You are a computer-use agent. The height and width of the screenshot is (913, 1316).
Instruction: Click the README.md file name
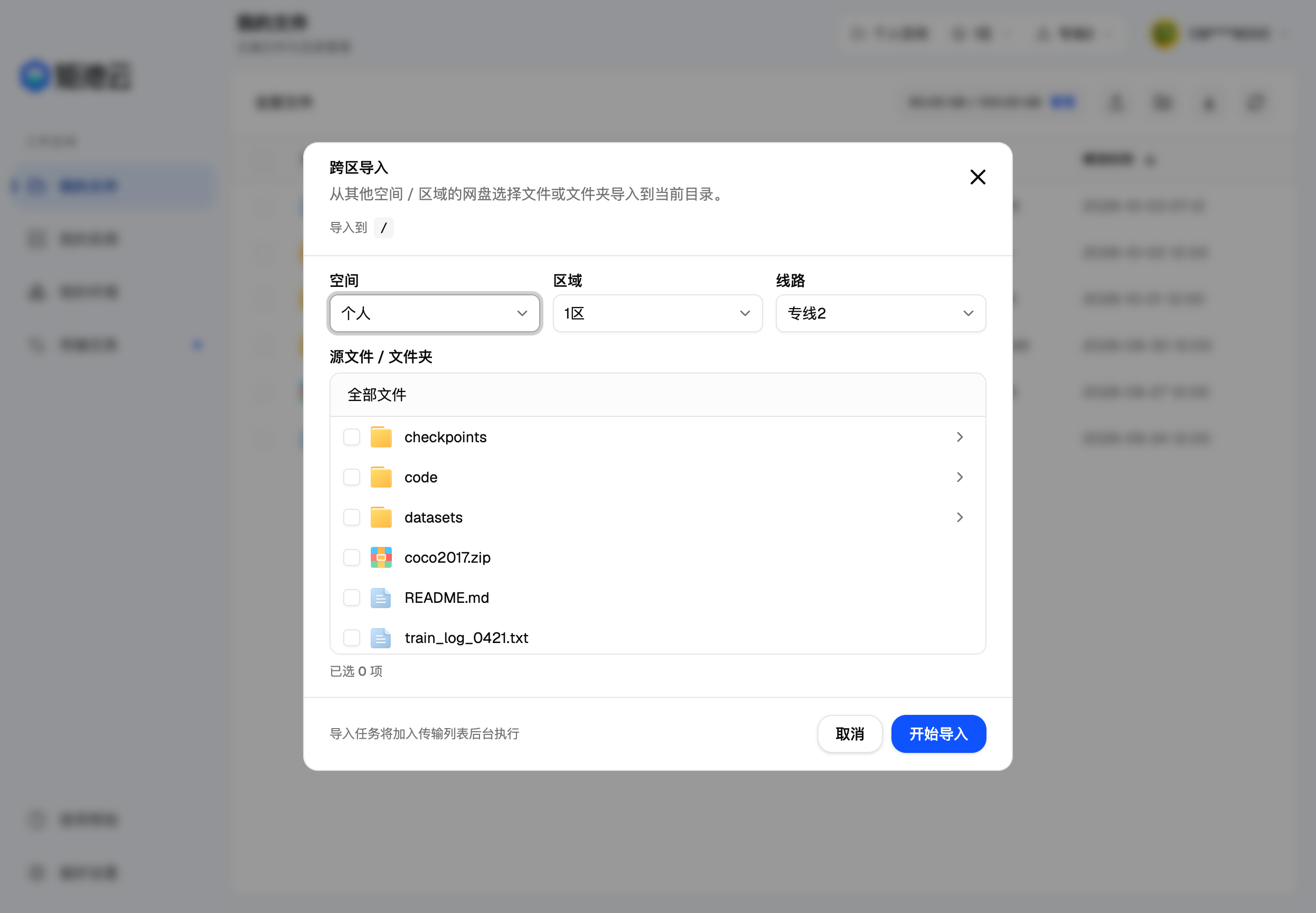(446, 597)
